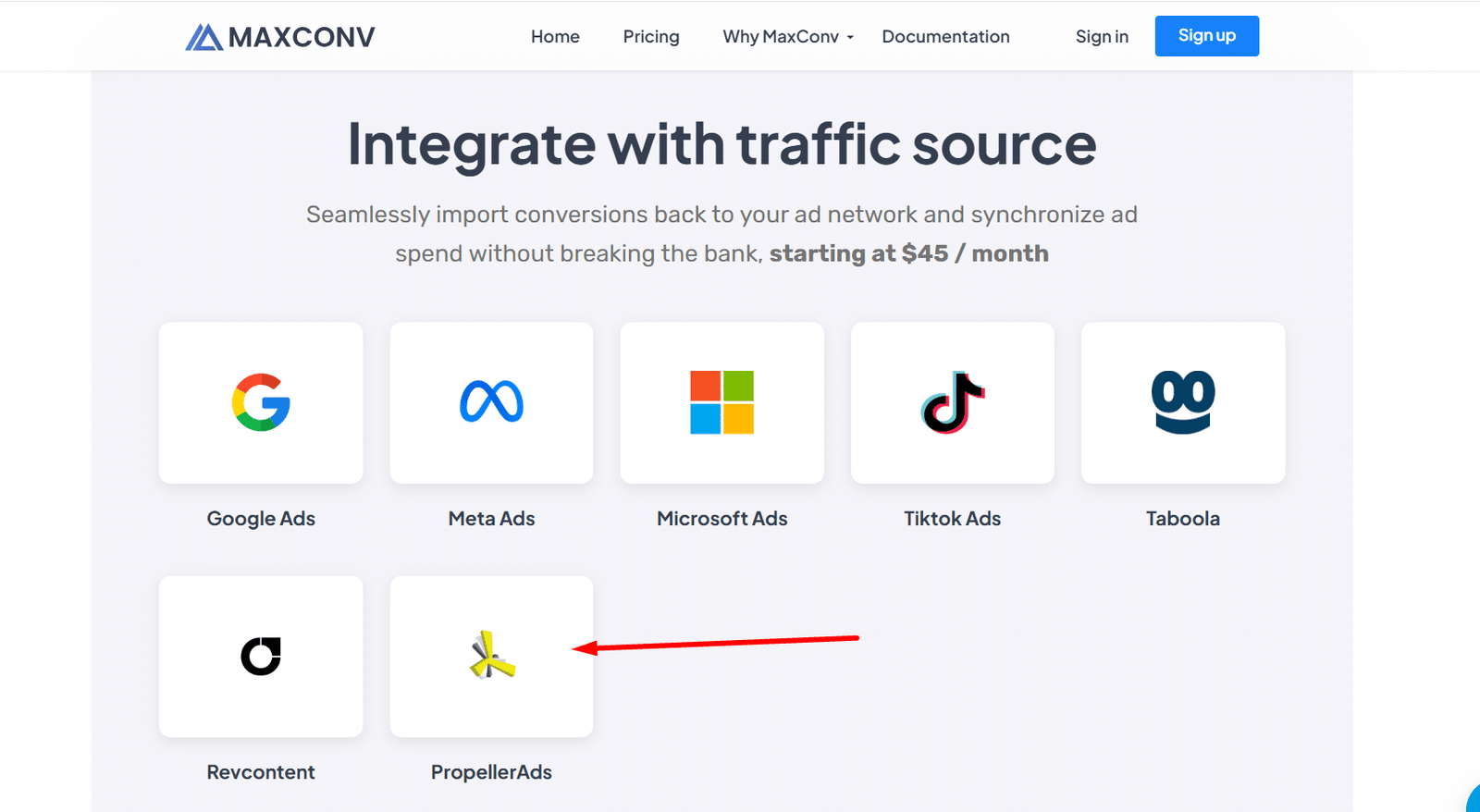Viewport: 1480px width, 812px height.
Task: Click the Google Ads text label
Action: 261,519
